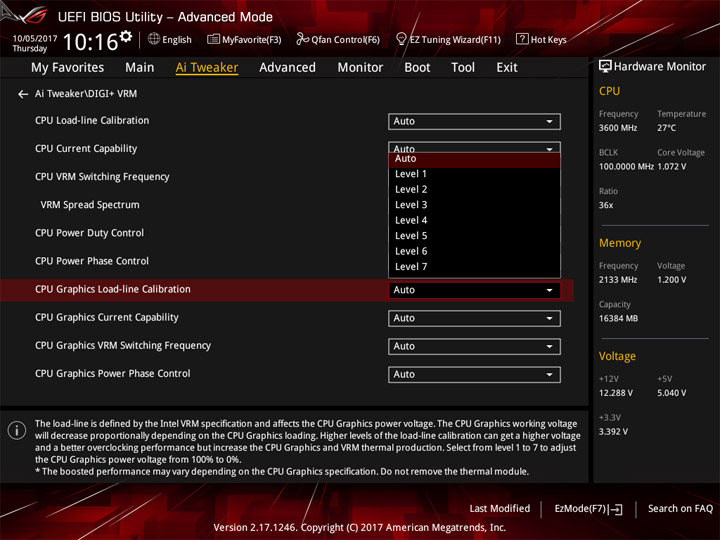Click Search on FAQ
The height and width of the screenshot is (540, 720).
pyautogui.click(x=680, y=509)
